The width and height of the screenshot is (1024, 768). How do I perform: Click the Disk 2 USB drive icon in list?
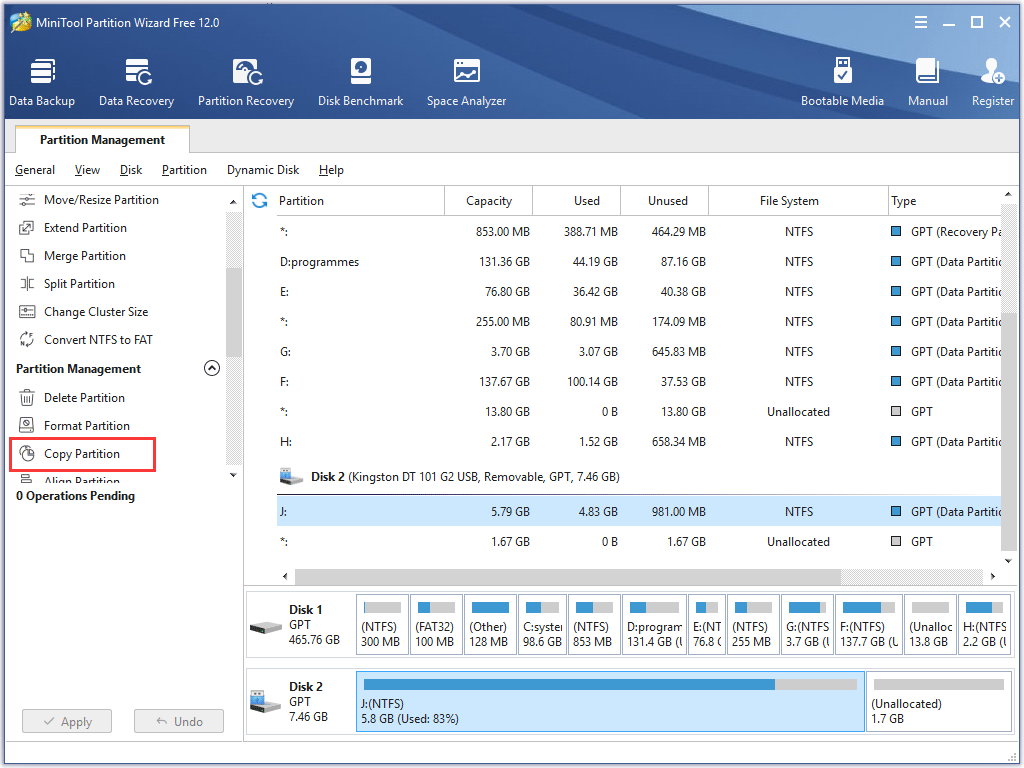click(291, 477)
